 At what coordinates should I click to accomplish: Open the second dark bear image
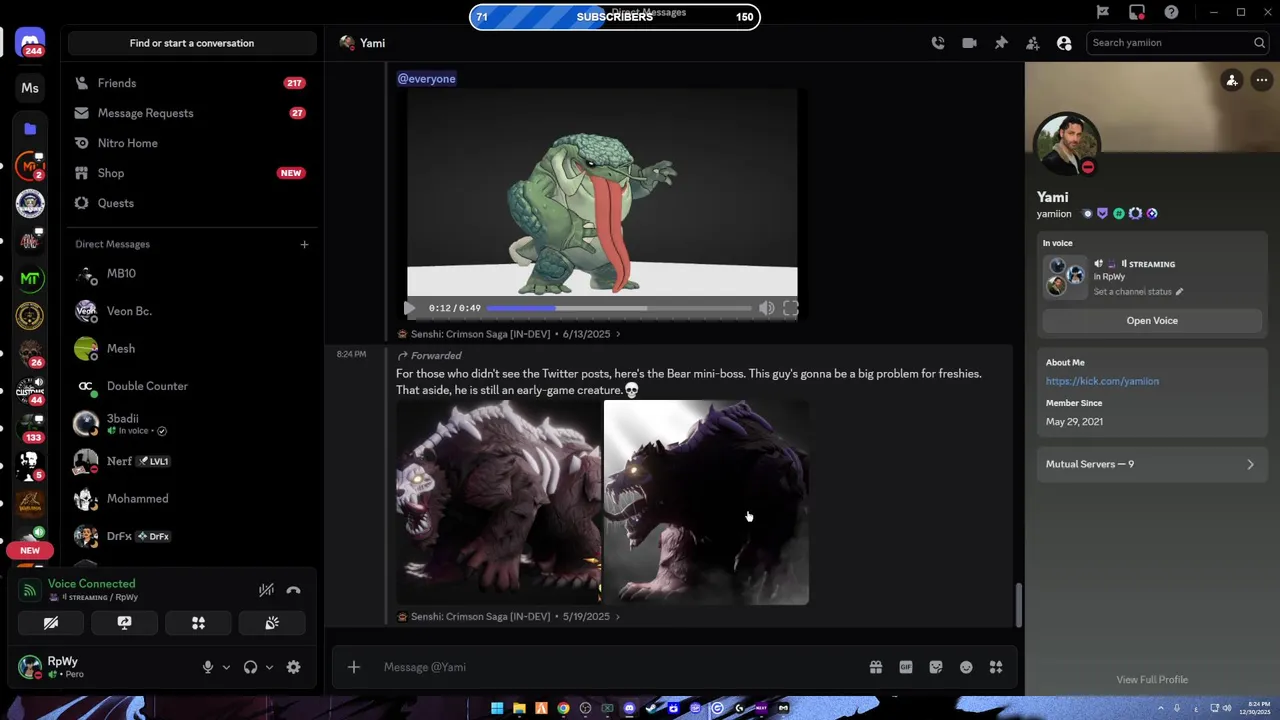[706, 503]
